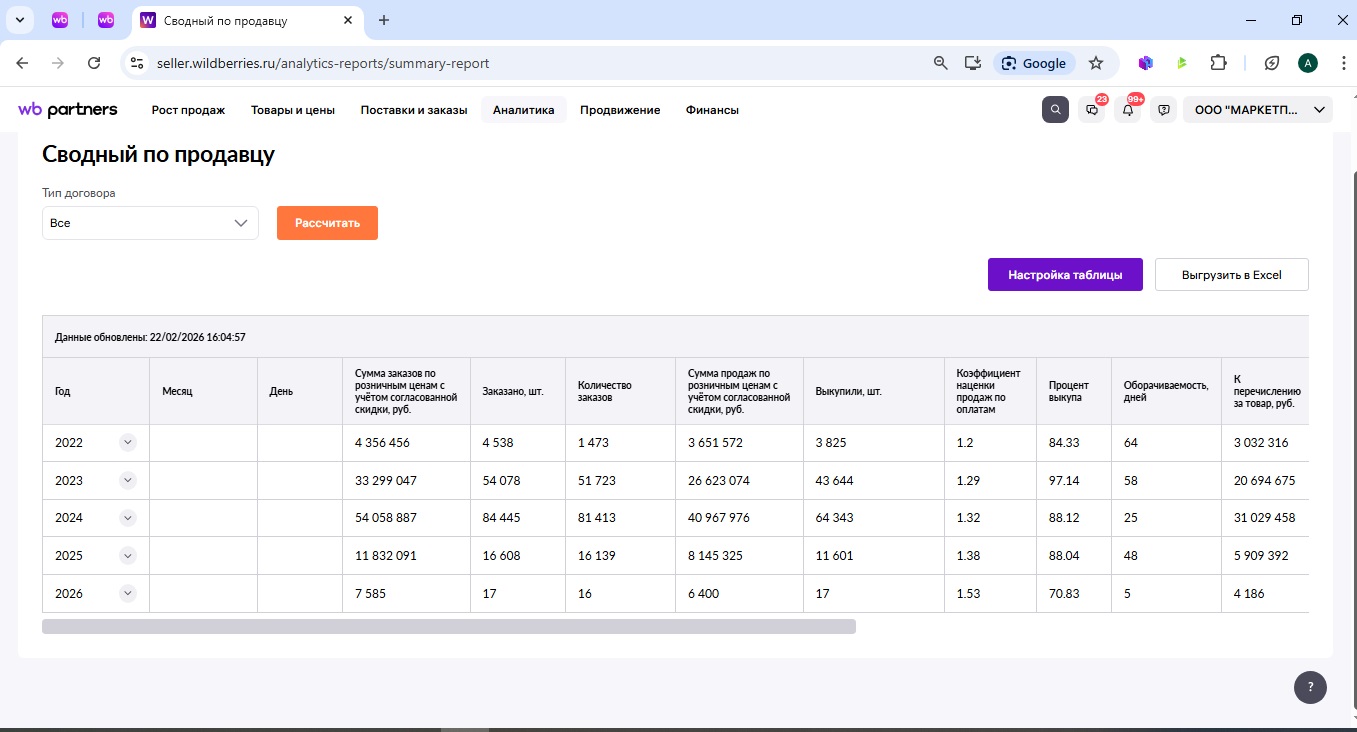Screen dimensions: 1357x732
Task: Open the Настройка таблицы settings
Action: (1065, 275)
